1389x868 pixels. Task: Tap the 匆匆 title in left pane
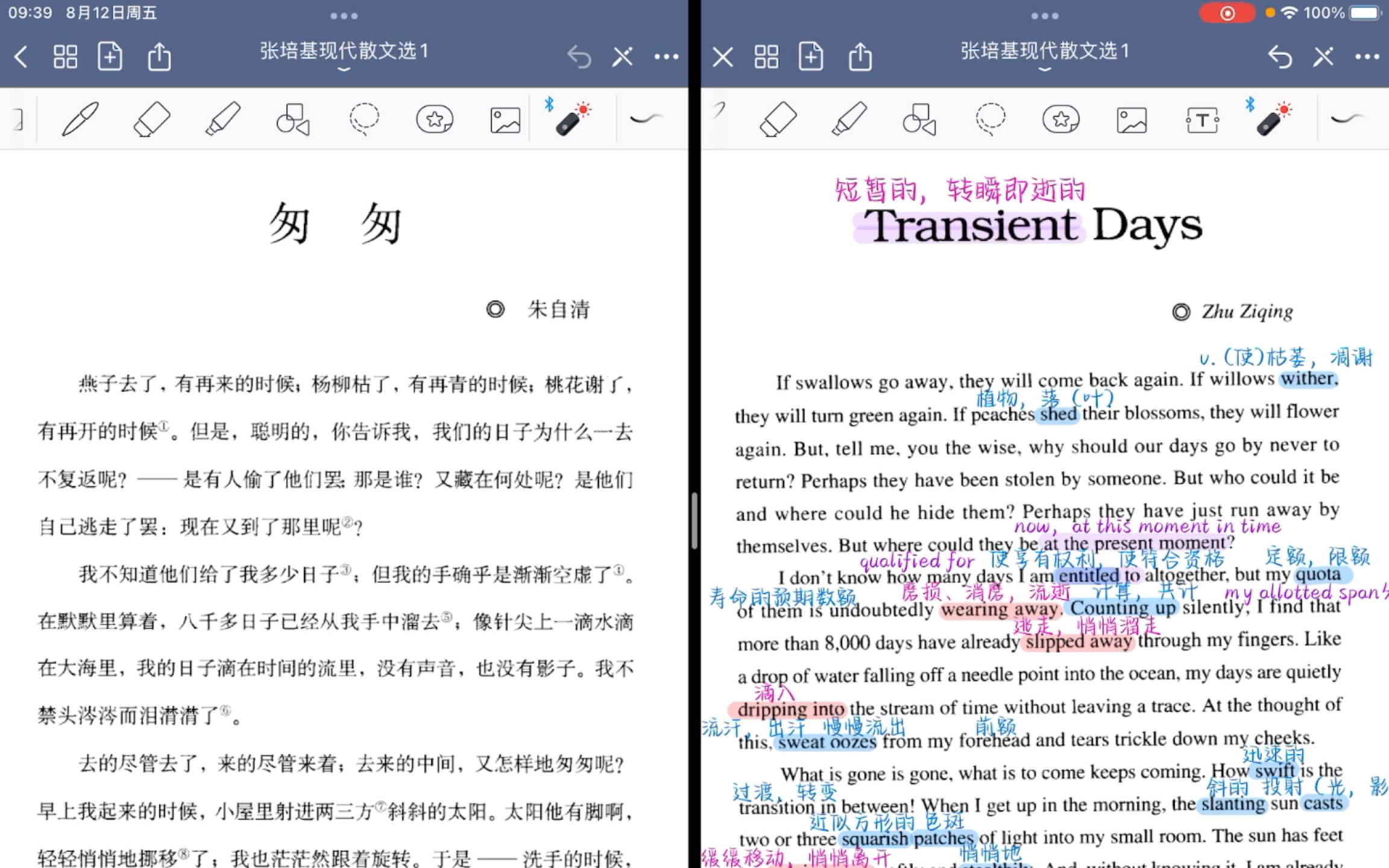[x=335, y=224]
